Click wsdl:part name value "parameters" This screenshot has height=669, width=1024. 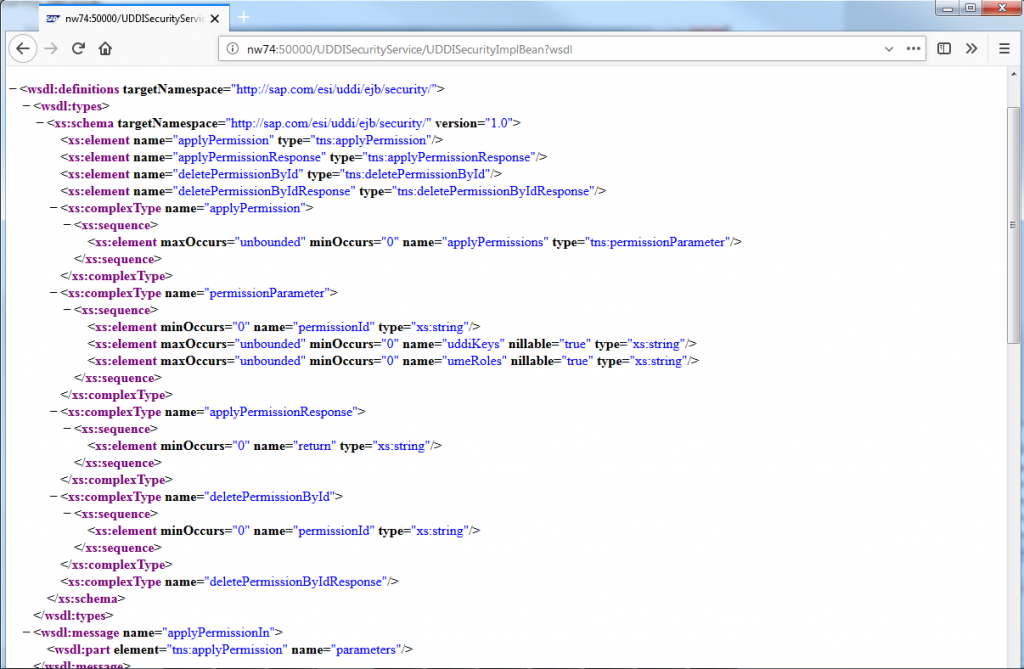click(x=366, y=649)
